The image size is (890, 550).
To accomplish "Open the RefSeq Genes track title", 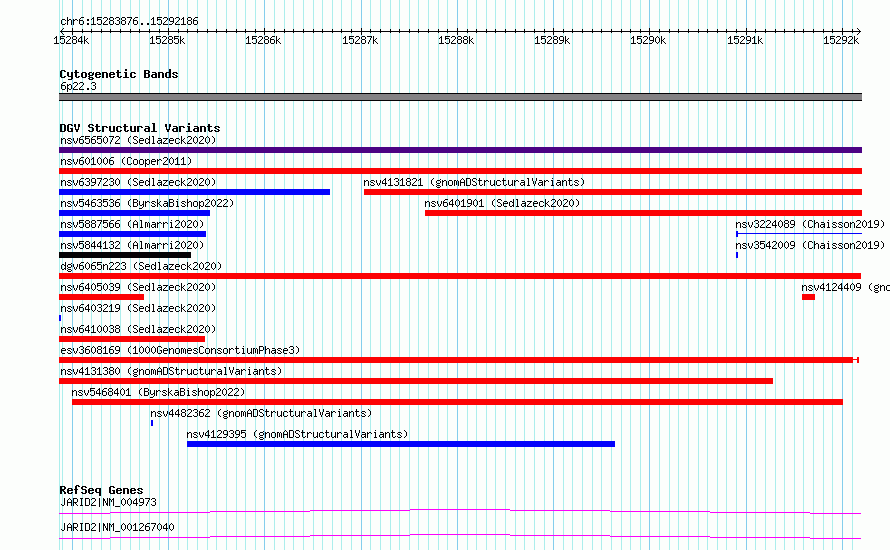I will 101,490.
